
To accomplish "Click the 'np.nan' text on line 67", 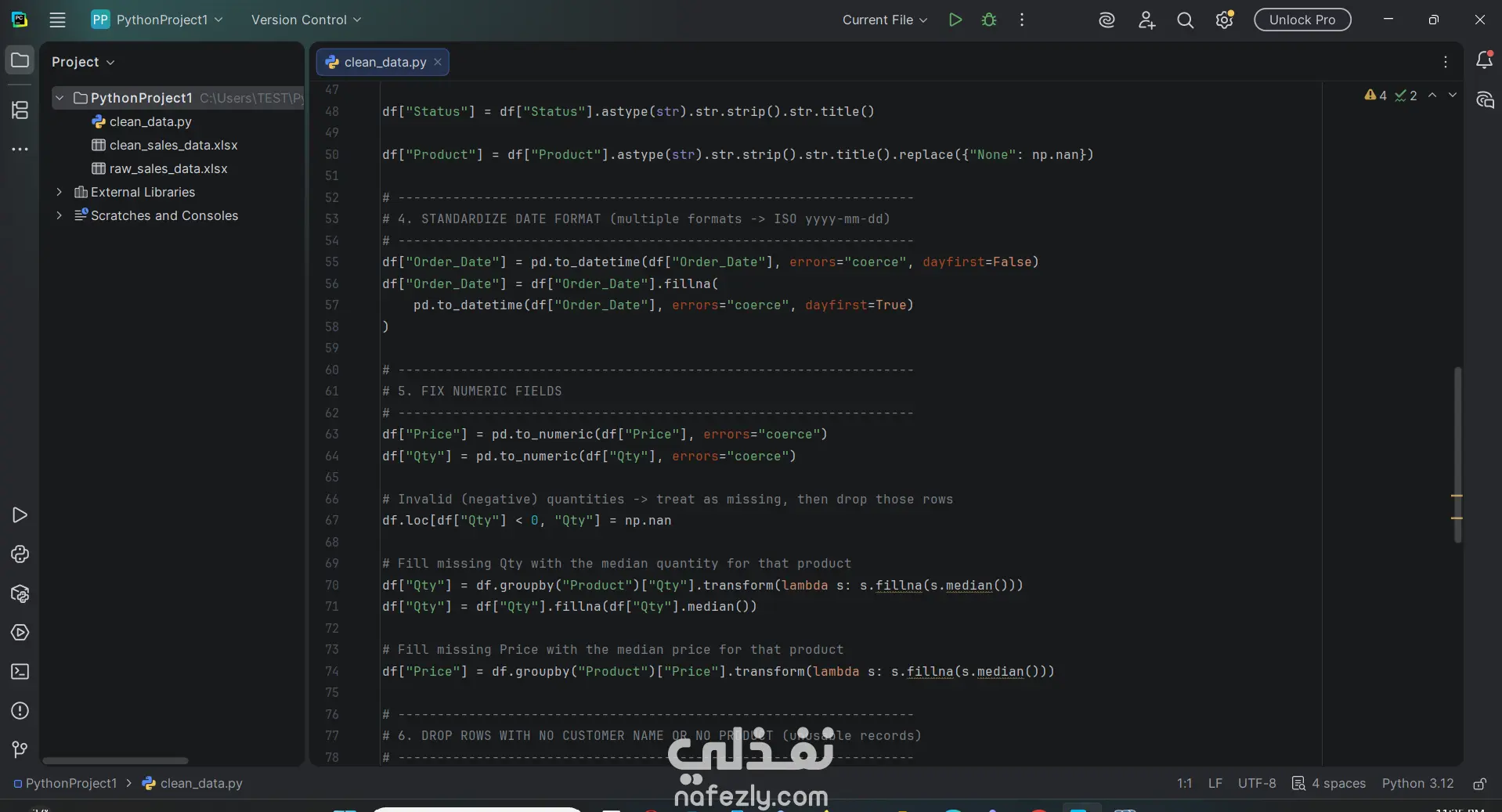I will click(x=648, y=520).
